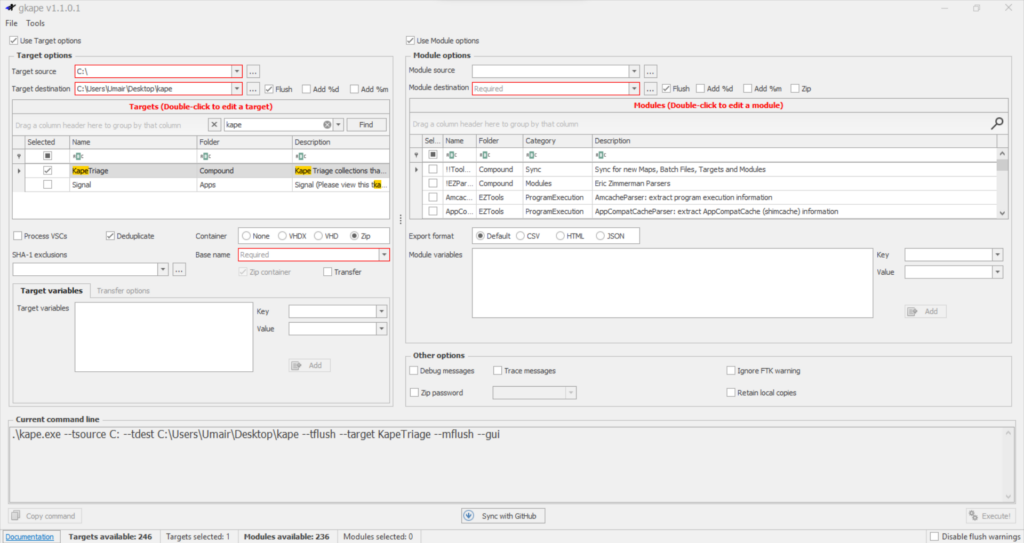Enable Debug messages

[x=413, y=370]
